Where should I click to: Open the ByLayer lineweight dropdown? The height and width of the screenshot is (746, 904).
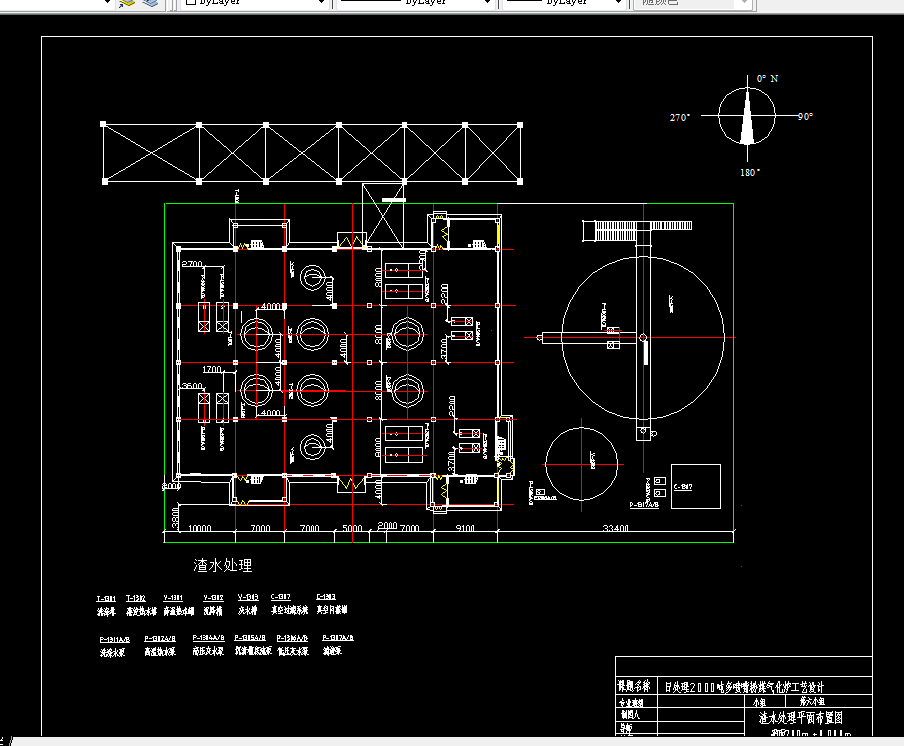coord(564,3)
